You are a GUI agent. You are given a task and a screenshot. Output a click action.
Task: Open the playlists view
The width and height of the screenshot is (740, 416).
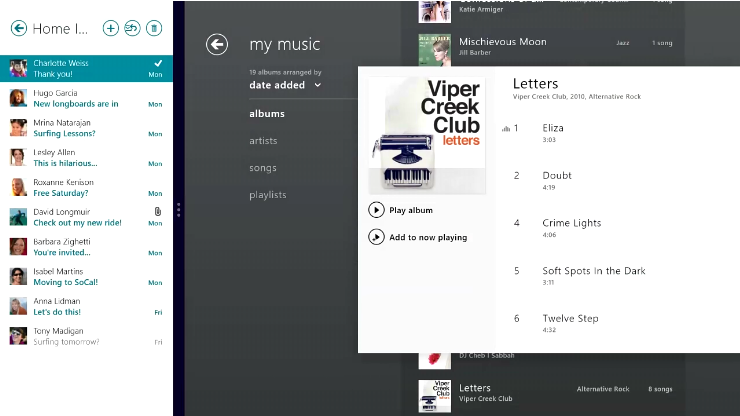(x=267, y=195)
